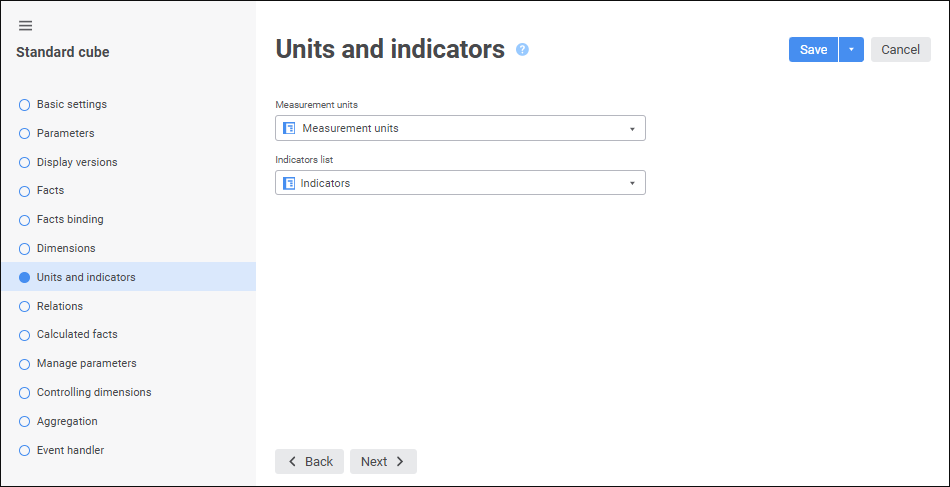The width and height of the screenshot is (950, 487).
Task: Click the Measurement units dictionary icon
Action: (289, 128)
